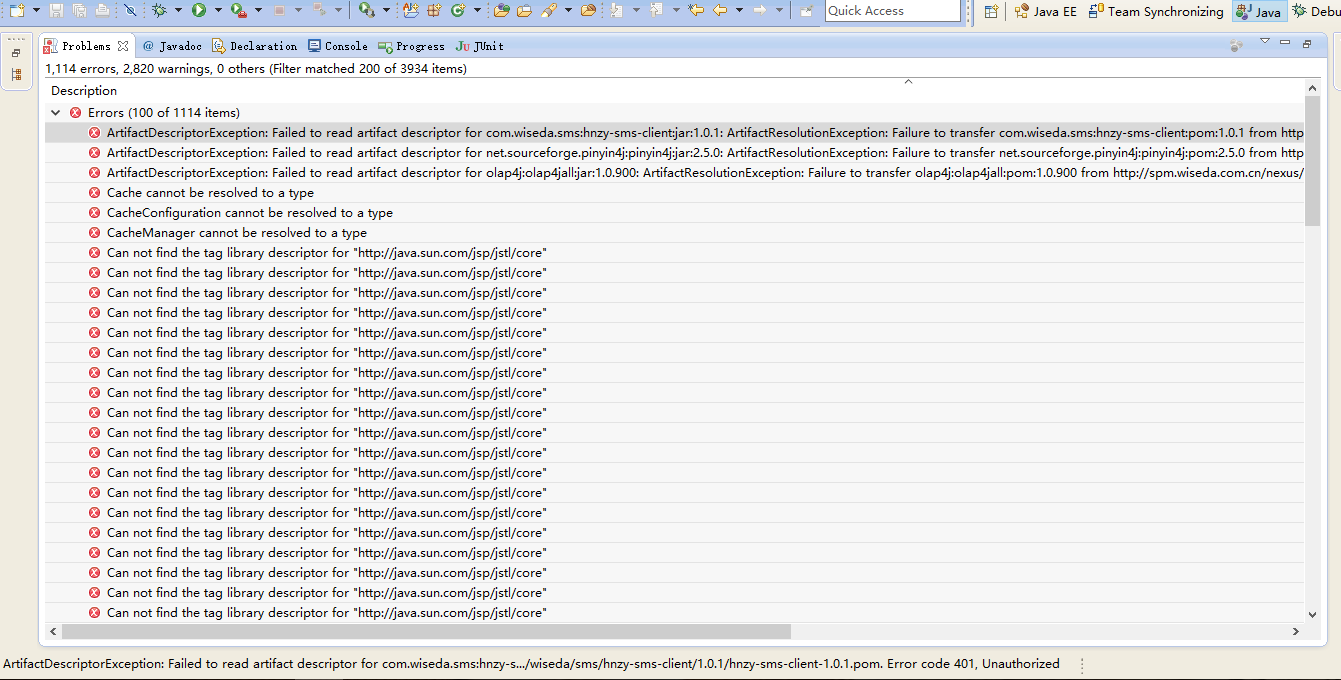Click the Open Task folder icon

(x=524, y=10)
